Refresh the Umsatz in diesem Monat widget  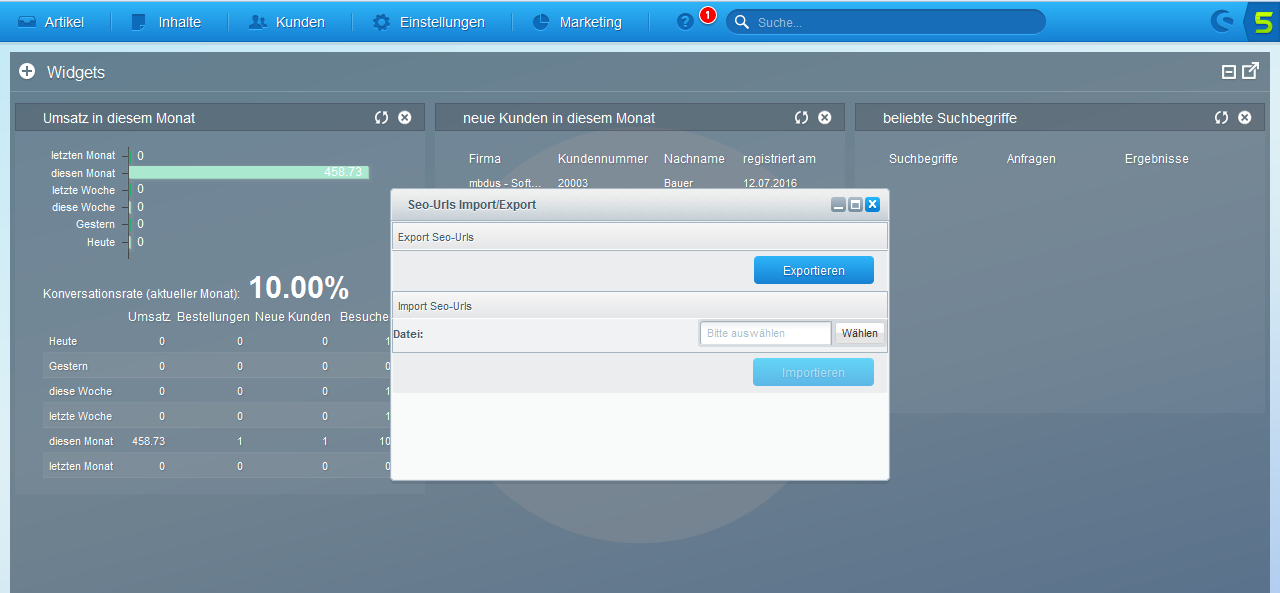coord(381,118)
